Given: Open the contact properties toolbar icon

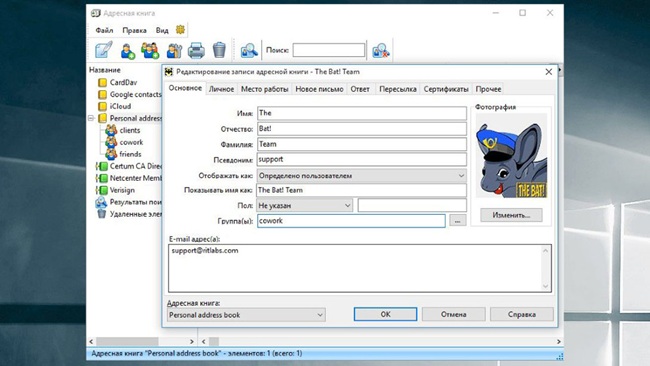Looking at the screenshot, I should [x=174, y=51].
